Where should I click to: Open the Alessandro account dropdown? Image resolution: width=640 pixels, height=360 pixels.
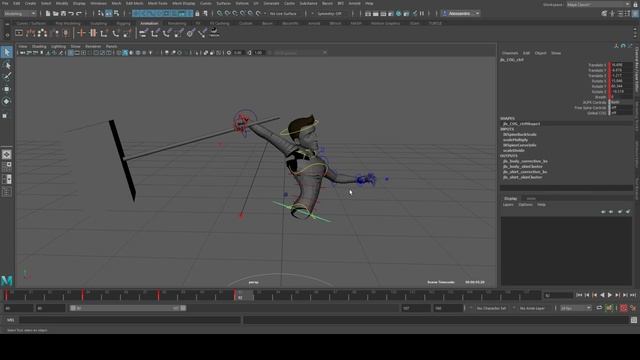(461, 13)
